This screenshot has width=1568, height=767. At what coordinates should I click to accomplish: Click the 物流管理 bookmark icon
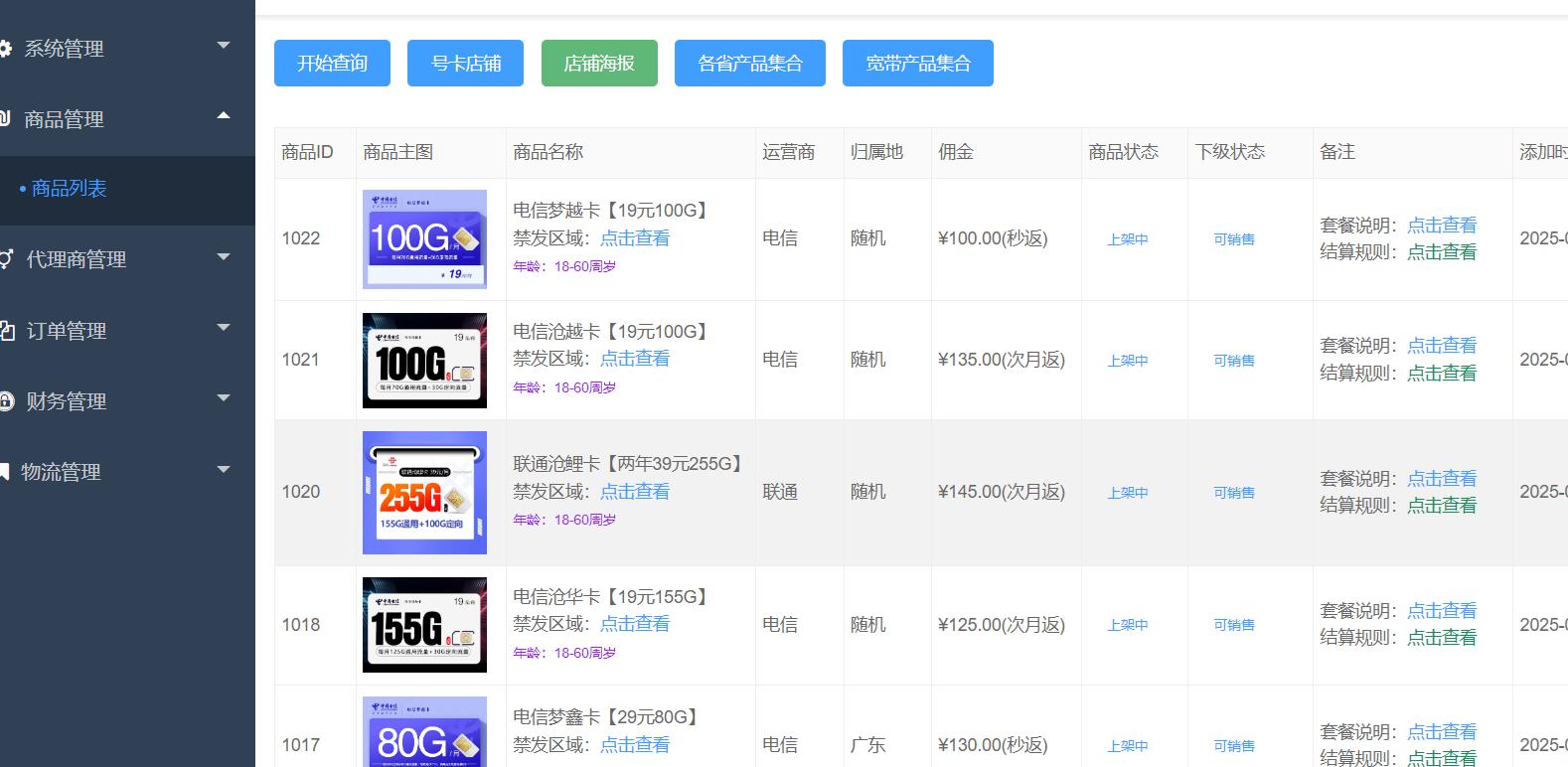pyautogui.click(x=5, y=471)
